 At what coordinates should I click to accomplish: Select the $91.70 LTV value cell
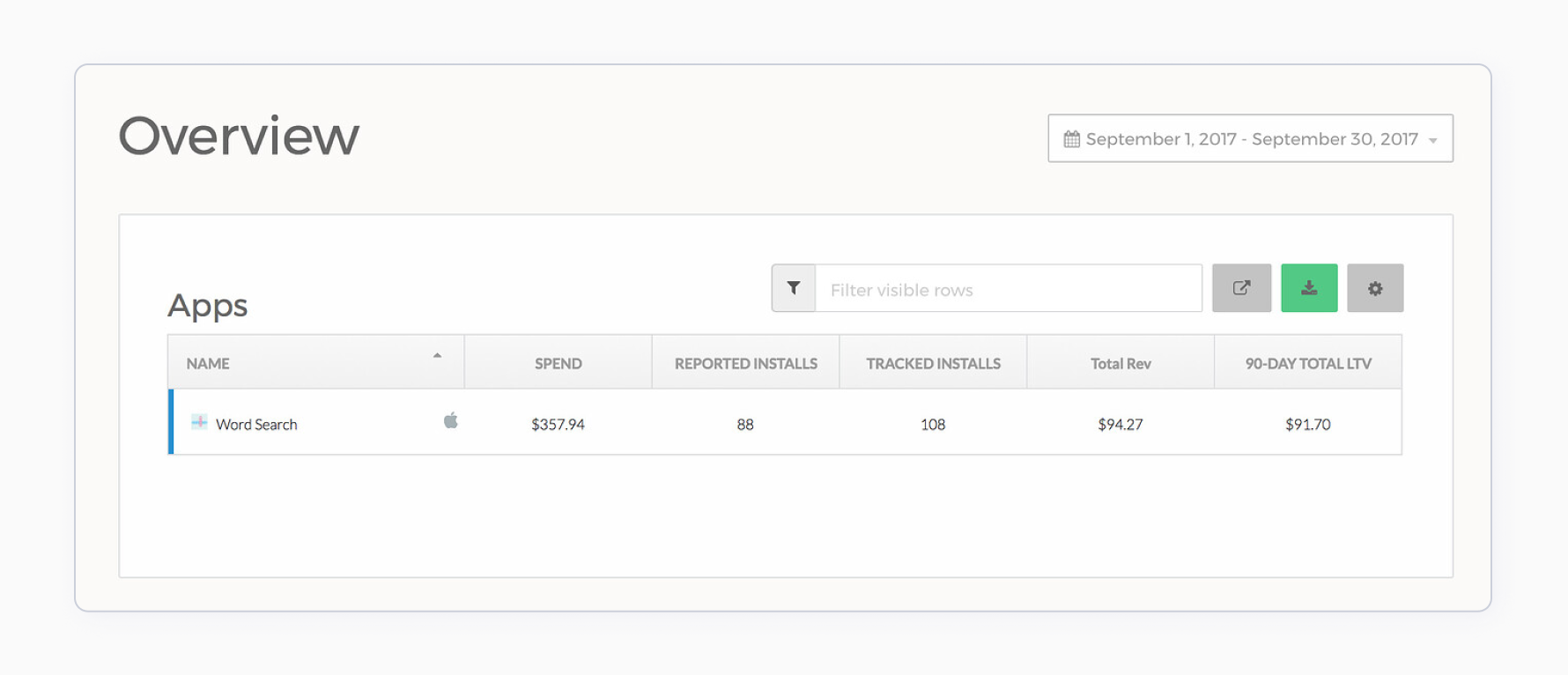click(x=1308, y=424)
